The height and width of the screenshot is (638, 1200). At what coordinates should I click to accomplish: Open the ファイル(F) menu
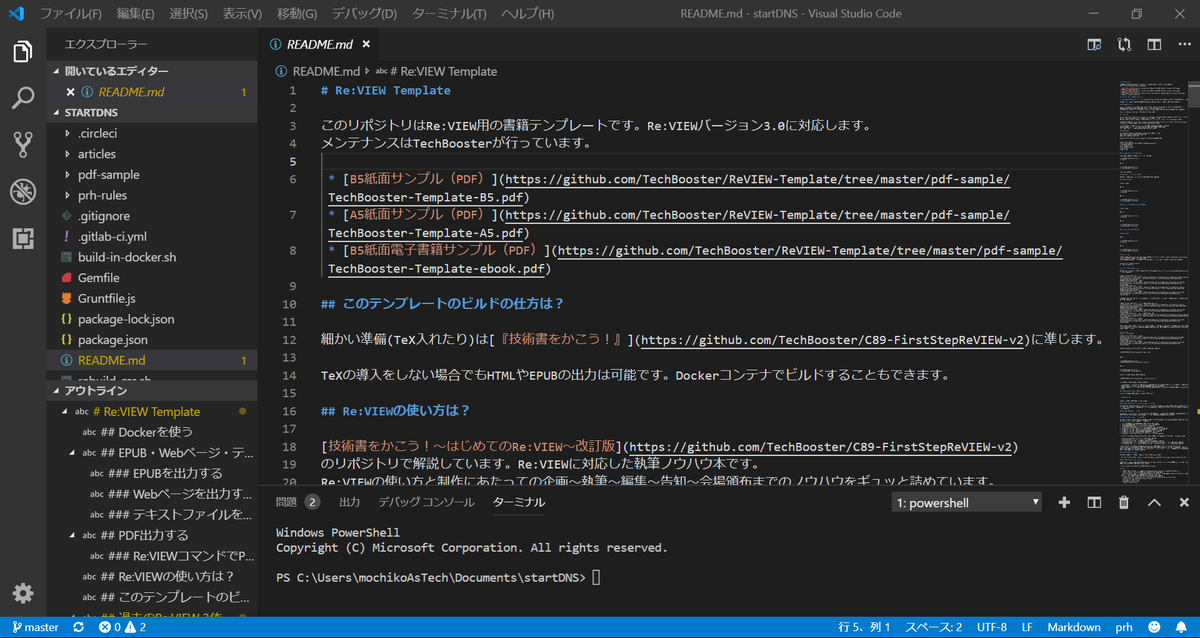tap(71, 14)
